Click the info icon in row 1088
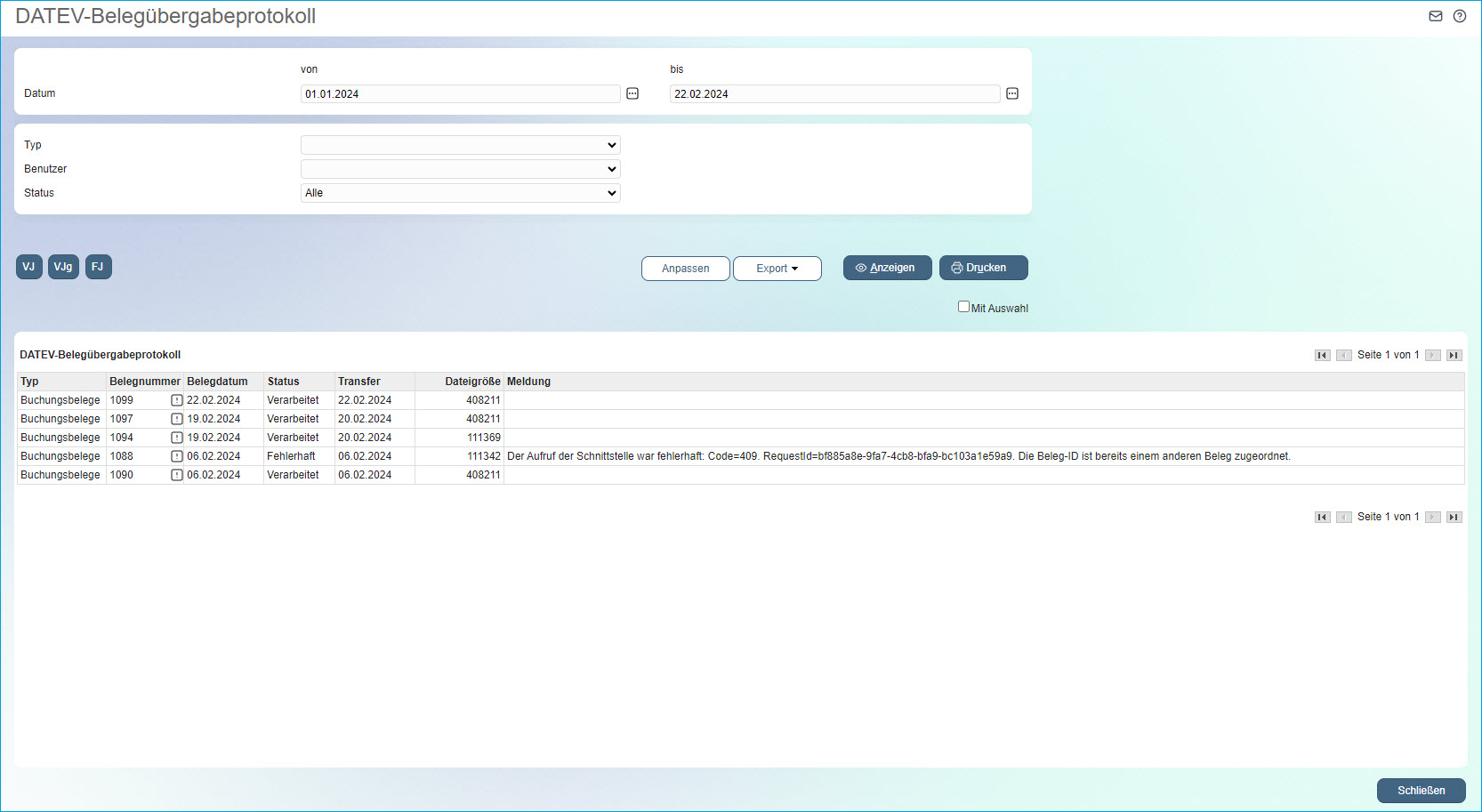 coord(176,456)
